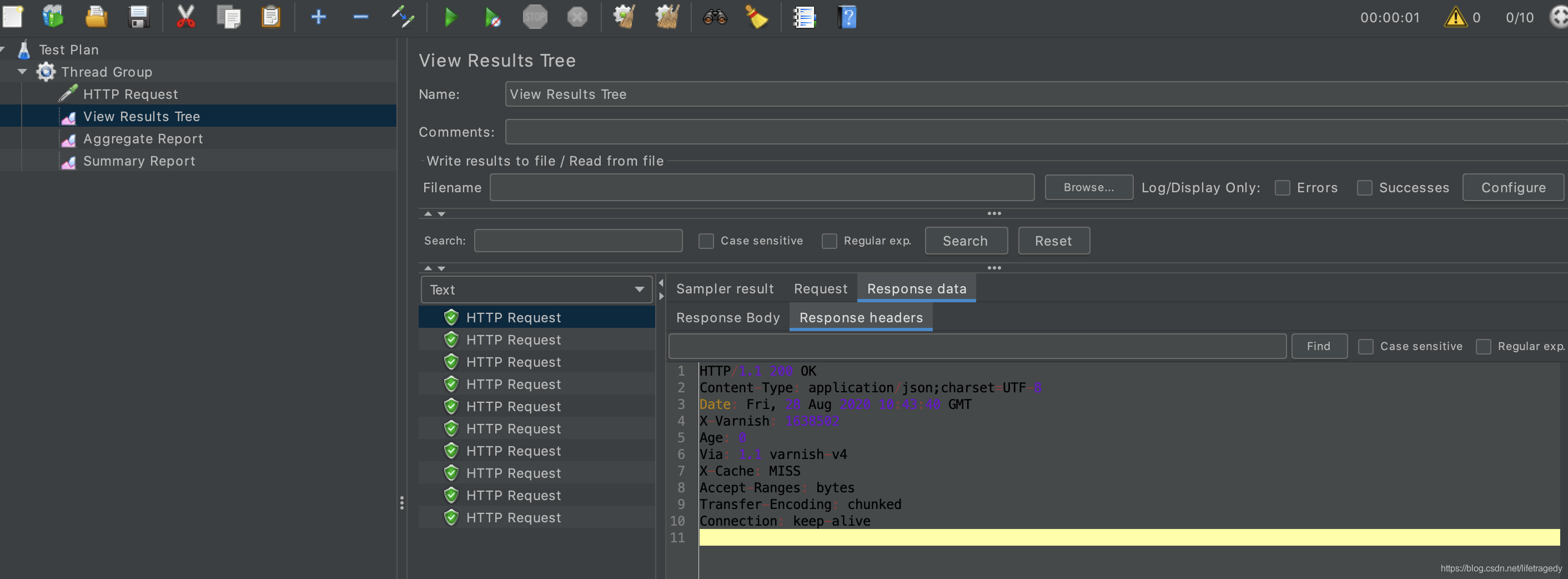Image resolution: width=1568 pixels, height=579 pixels.
Task: Enable Case sensitive next to Find
Action: (1366, 346)
